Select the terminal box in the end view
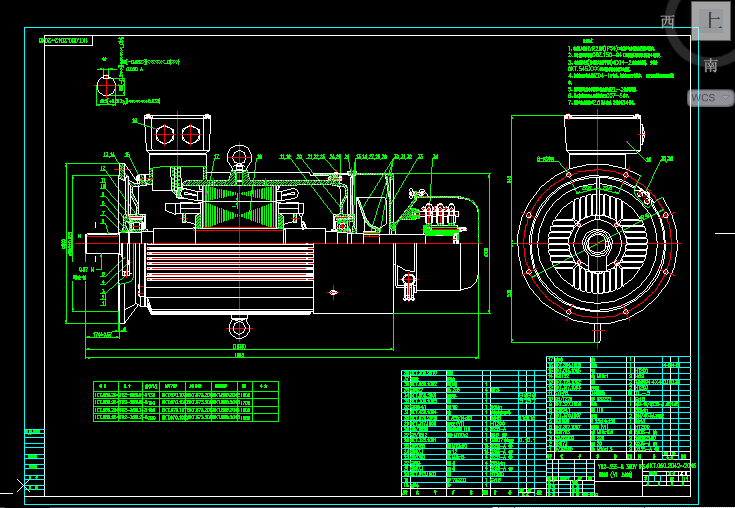The height and width of the screenshot is (508, 735). (602, 131)
